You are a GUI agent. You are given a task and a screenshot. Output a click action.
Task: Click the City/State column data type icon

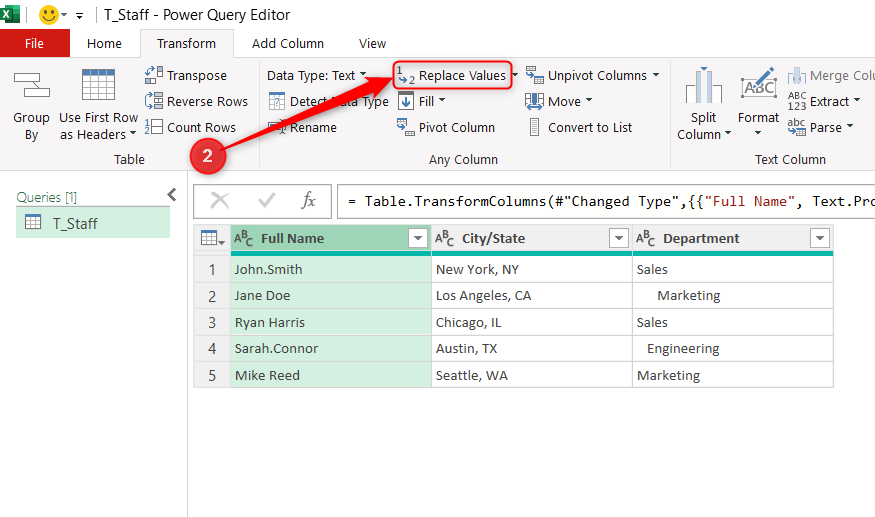point(444,238)
